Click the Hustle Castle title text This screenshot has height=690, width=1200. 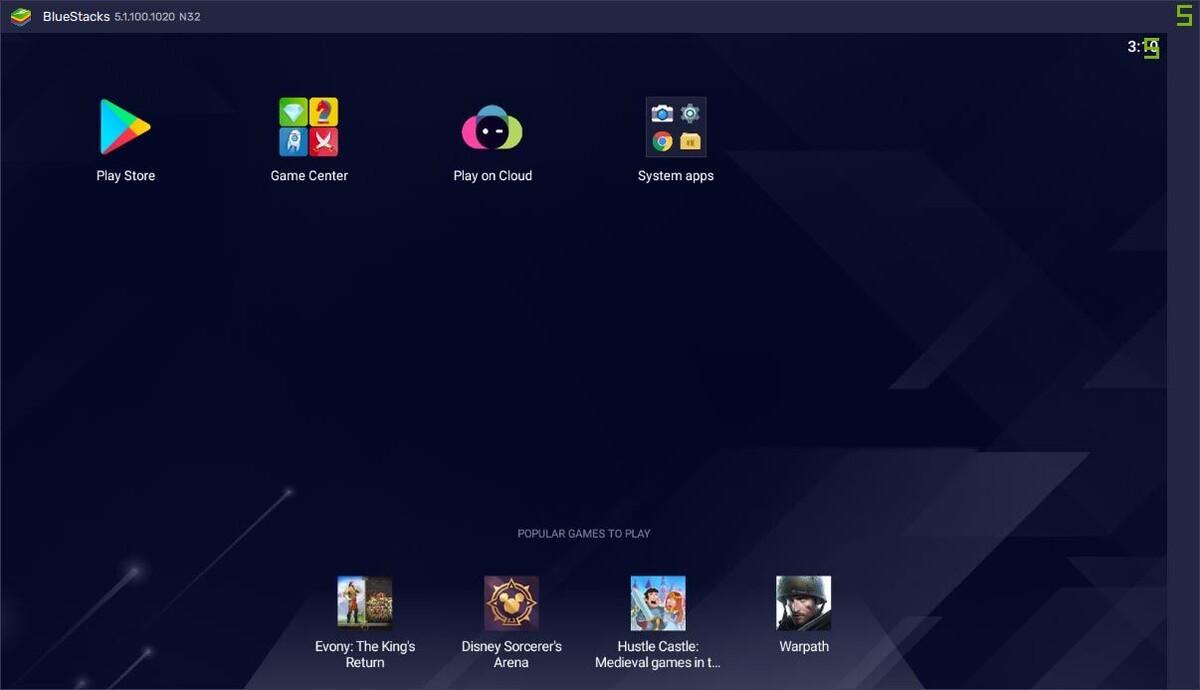(x=658, y=655)
